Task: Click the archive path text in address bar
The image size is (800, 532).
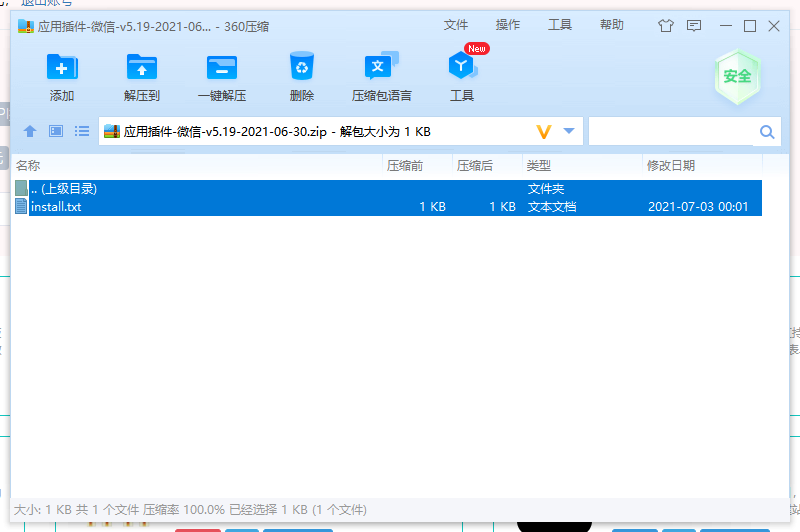Action: tap(277, 132)
